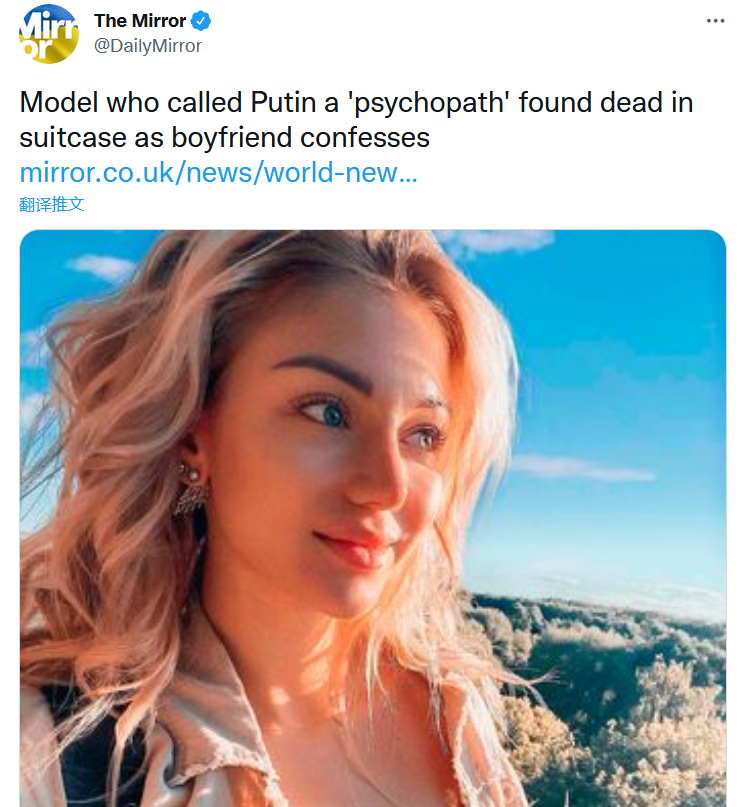Open the three-dot more options menu

[714, 21]
